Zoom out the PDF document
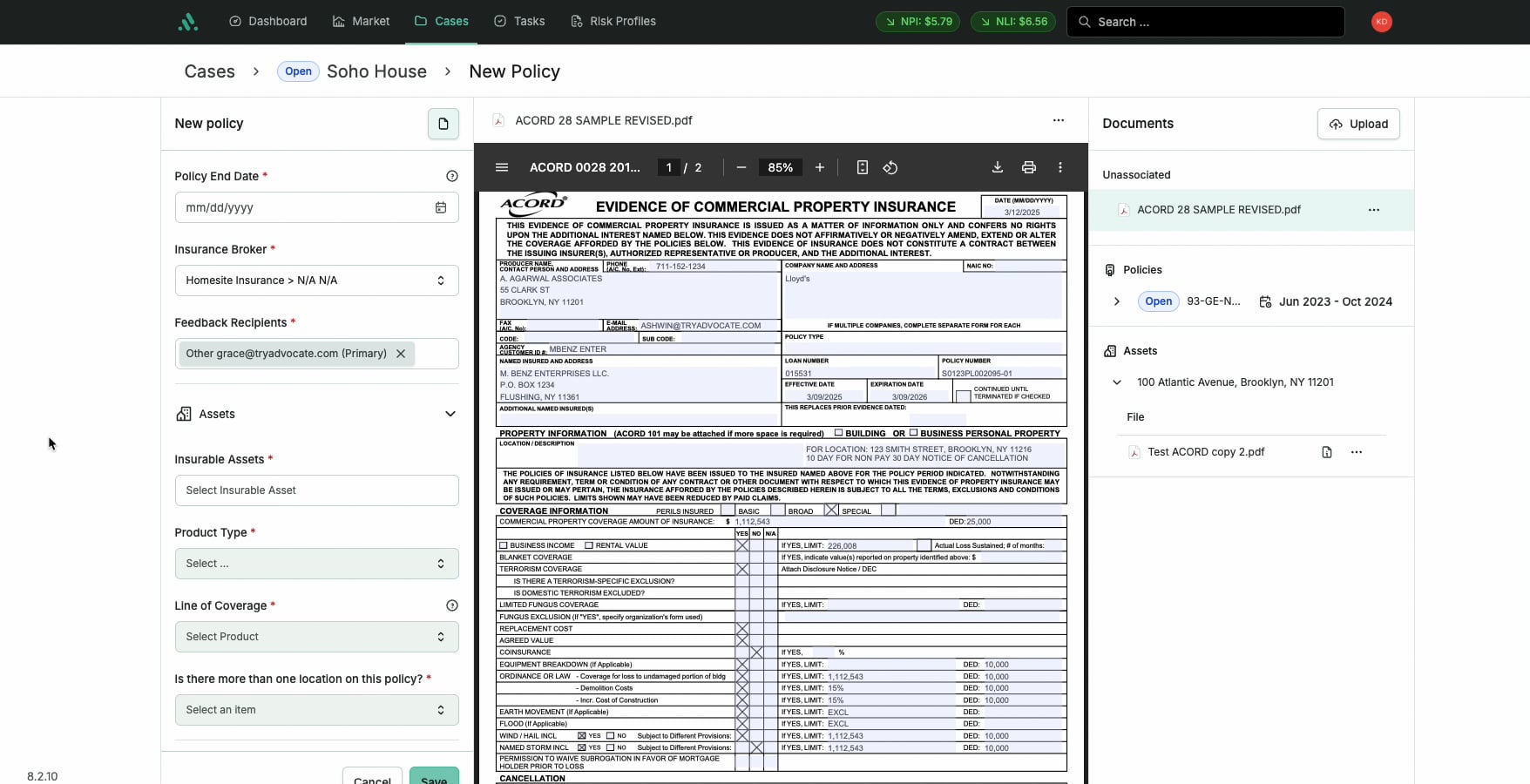 coord(741,167)
